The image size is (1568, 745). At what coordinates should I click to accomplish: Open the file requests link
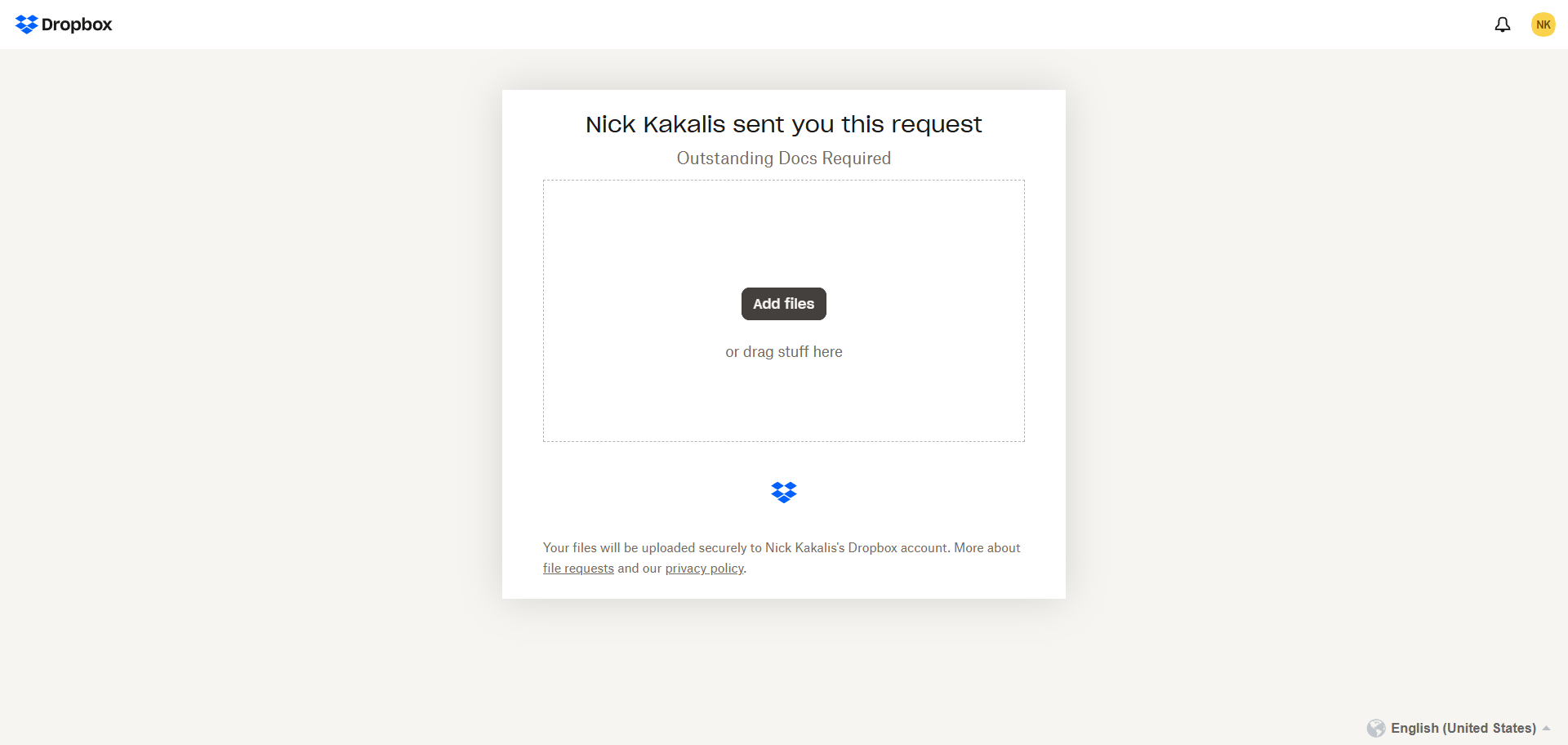pyautogui.click(x=578, y=569)
